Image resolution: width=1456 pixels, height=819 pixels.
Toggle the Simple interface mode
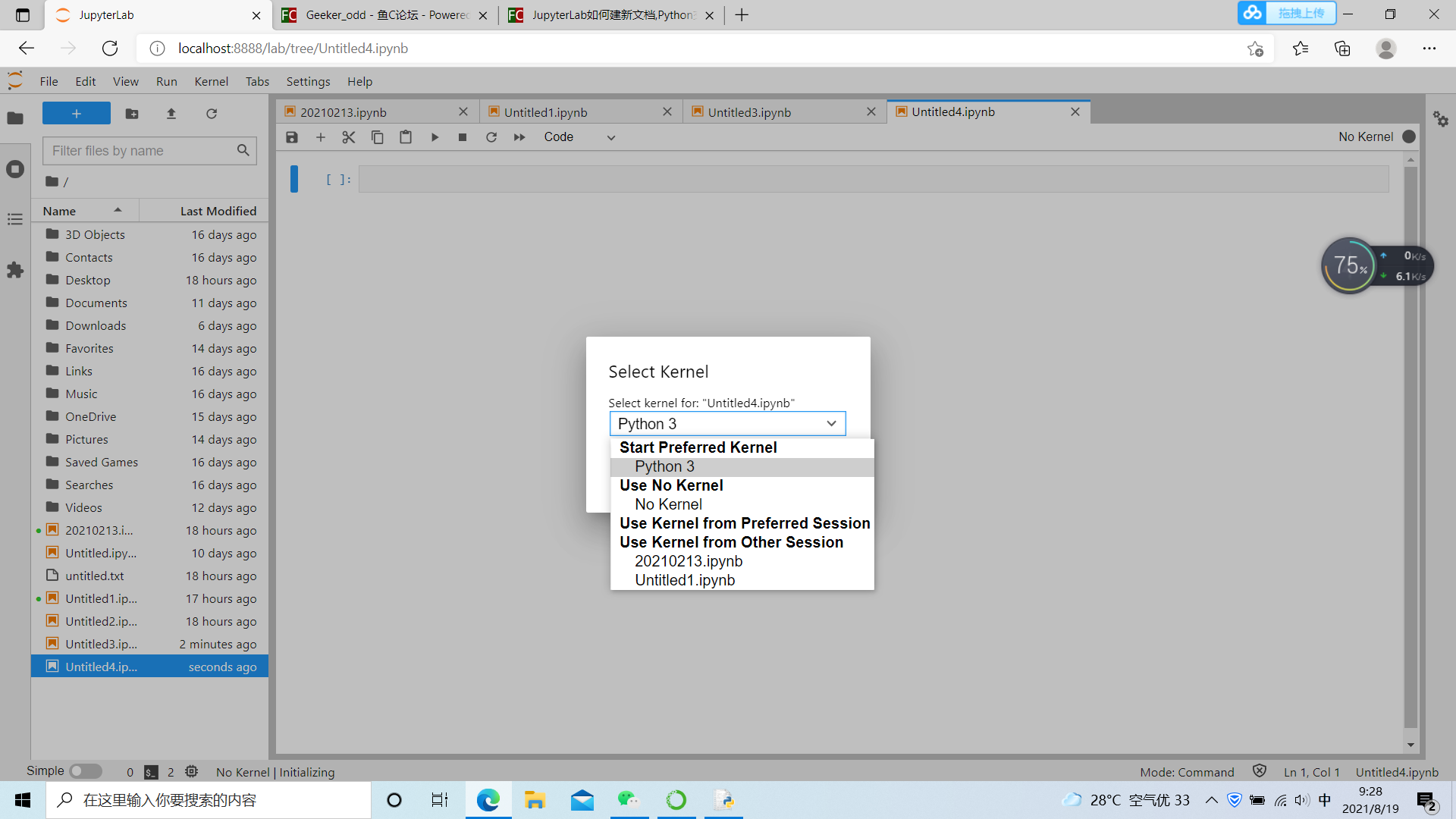coord(84,771)
